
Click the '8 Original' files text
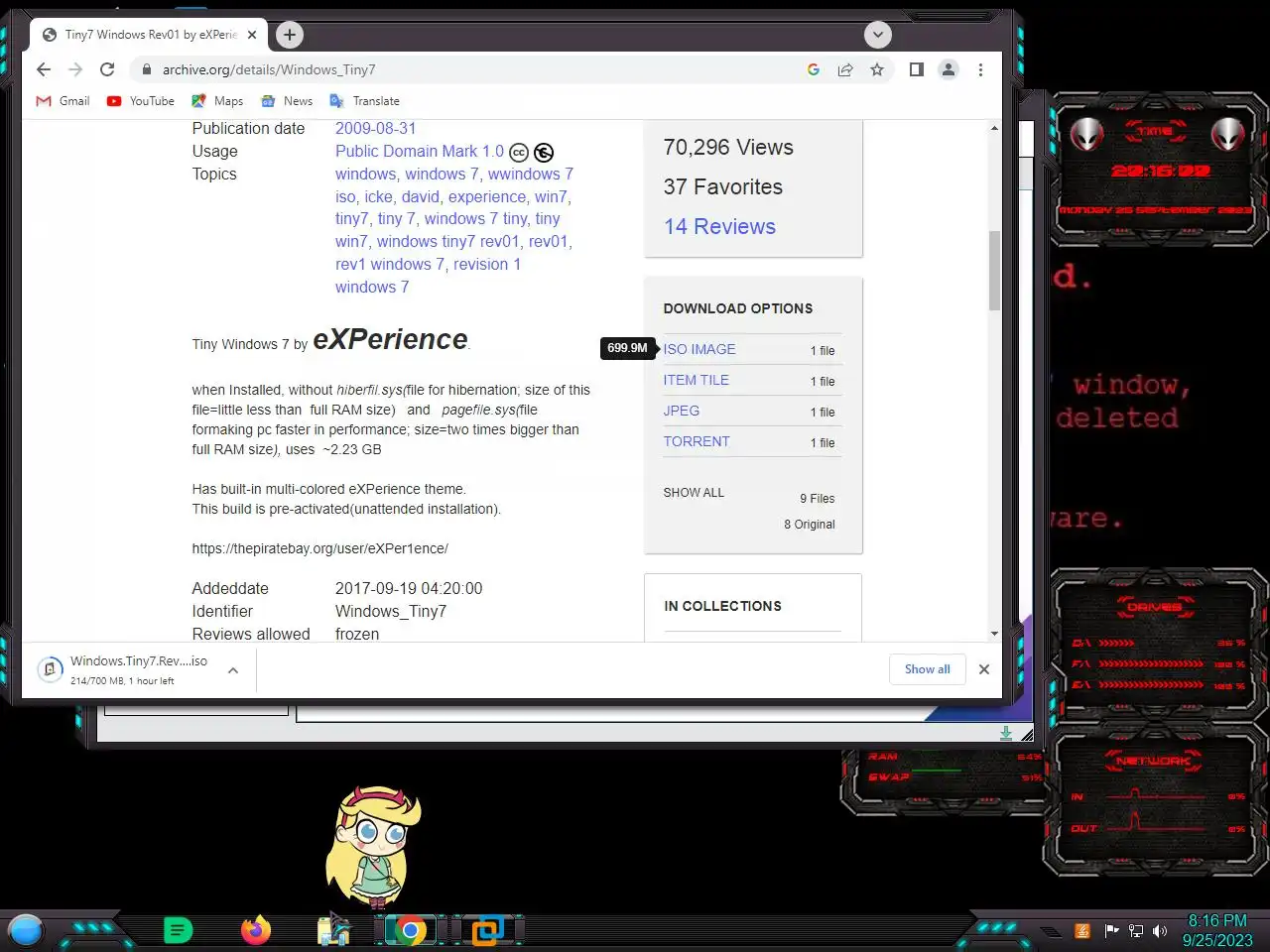[x=810, y=525]
